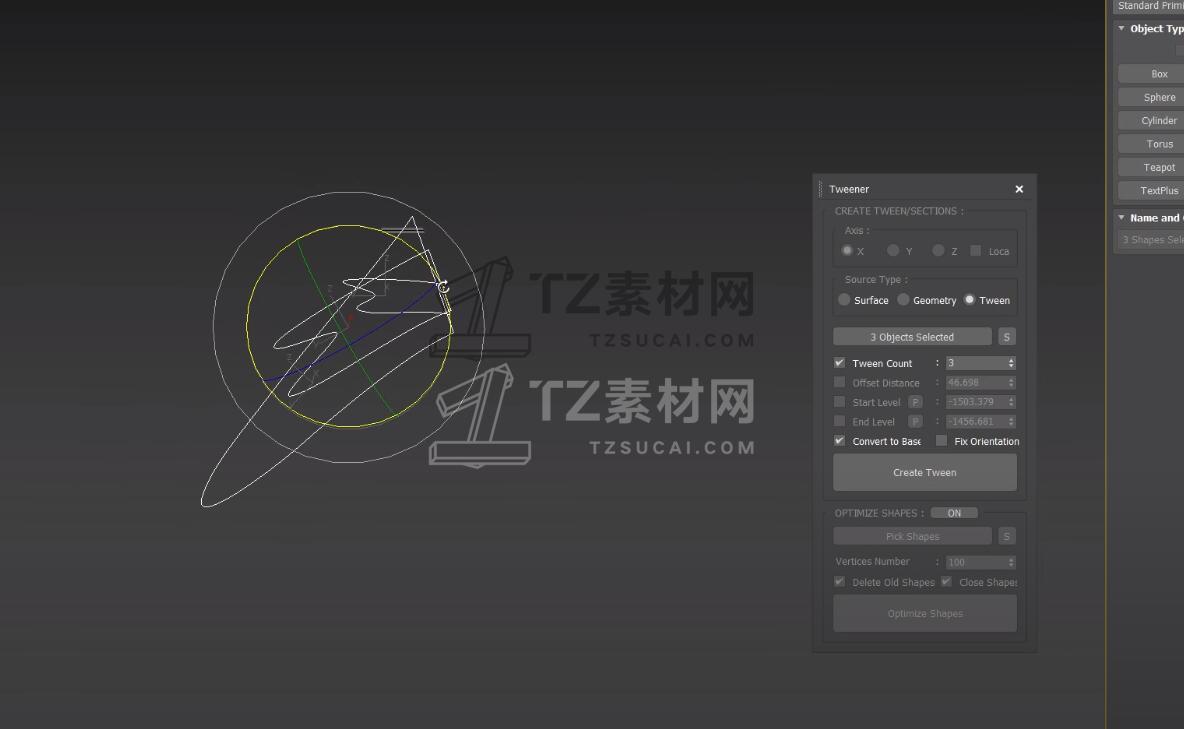Enable the Fix Orientation checkbox
The height and width of the screenshot is (729, 1184).
(941, 440)
